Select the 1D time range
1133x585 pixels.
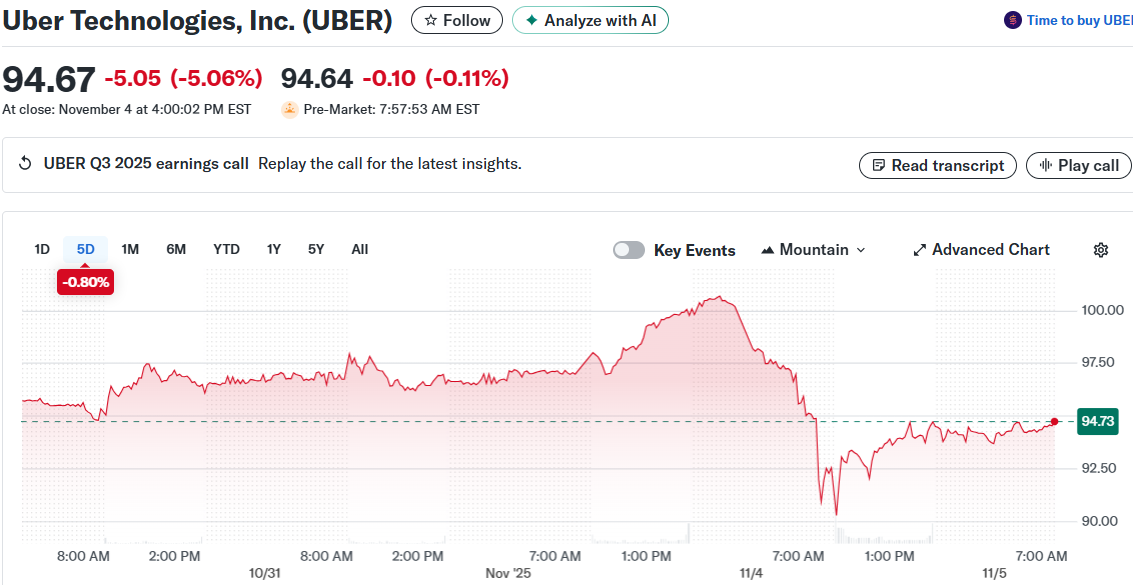[x=42, y=249]
